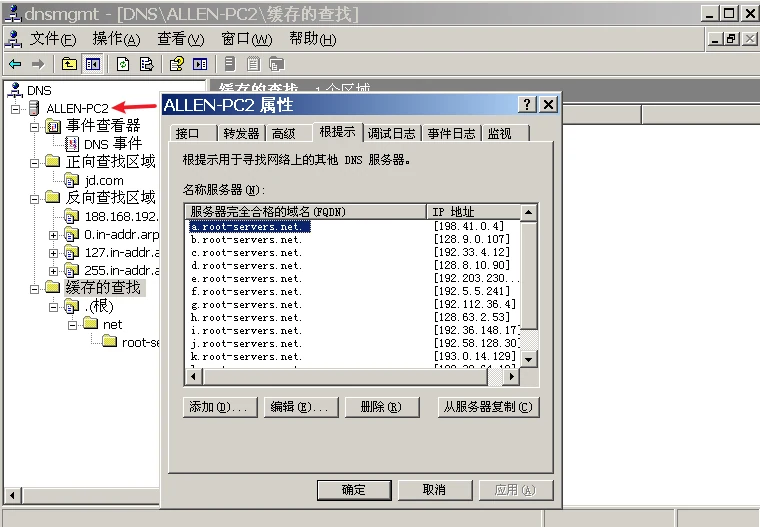Click the 从服务器复制(C) button
760x527 pixels.
[488, 407]
